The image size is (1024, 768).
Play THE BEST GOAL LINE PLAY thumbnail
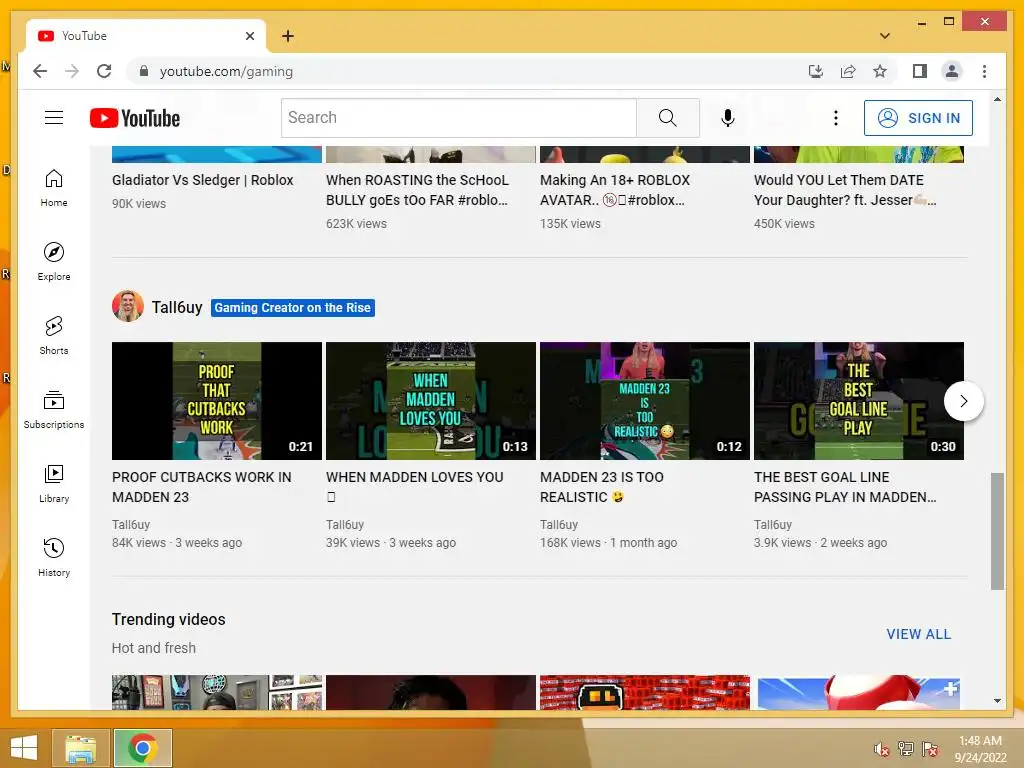(859, 401)
